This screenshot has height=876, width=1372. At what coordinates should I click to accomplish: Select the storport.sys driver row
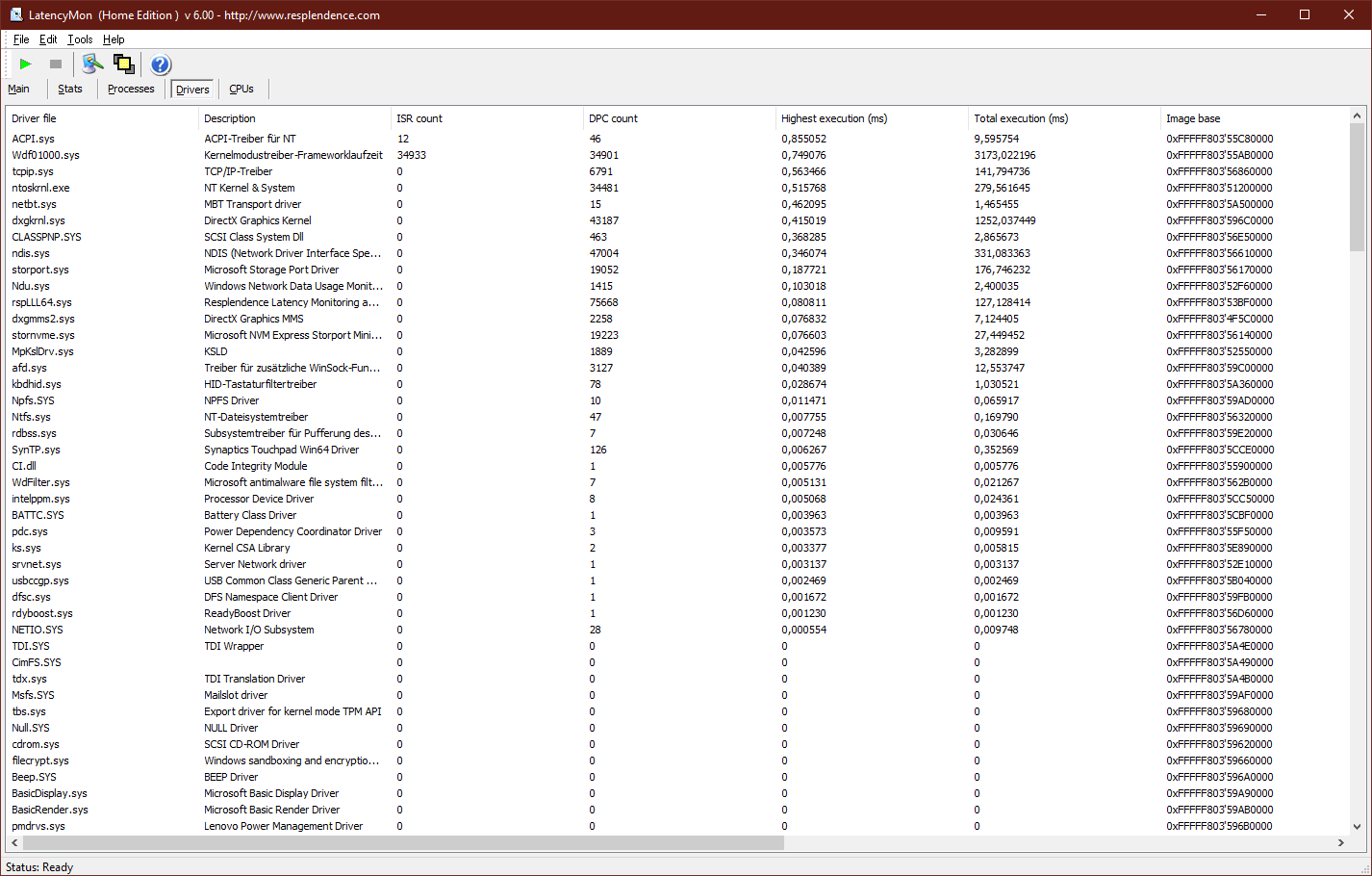(x=677, y=270)
